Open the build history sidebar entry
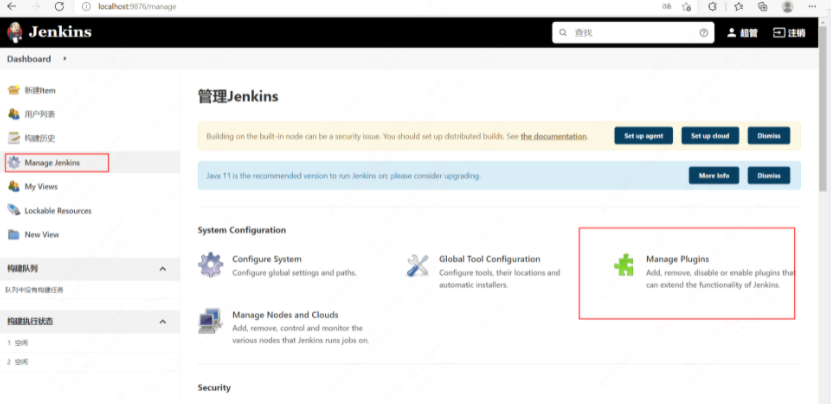Screen dimensions: 831x404 click(40, 138)
